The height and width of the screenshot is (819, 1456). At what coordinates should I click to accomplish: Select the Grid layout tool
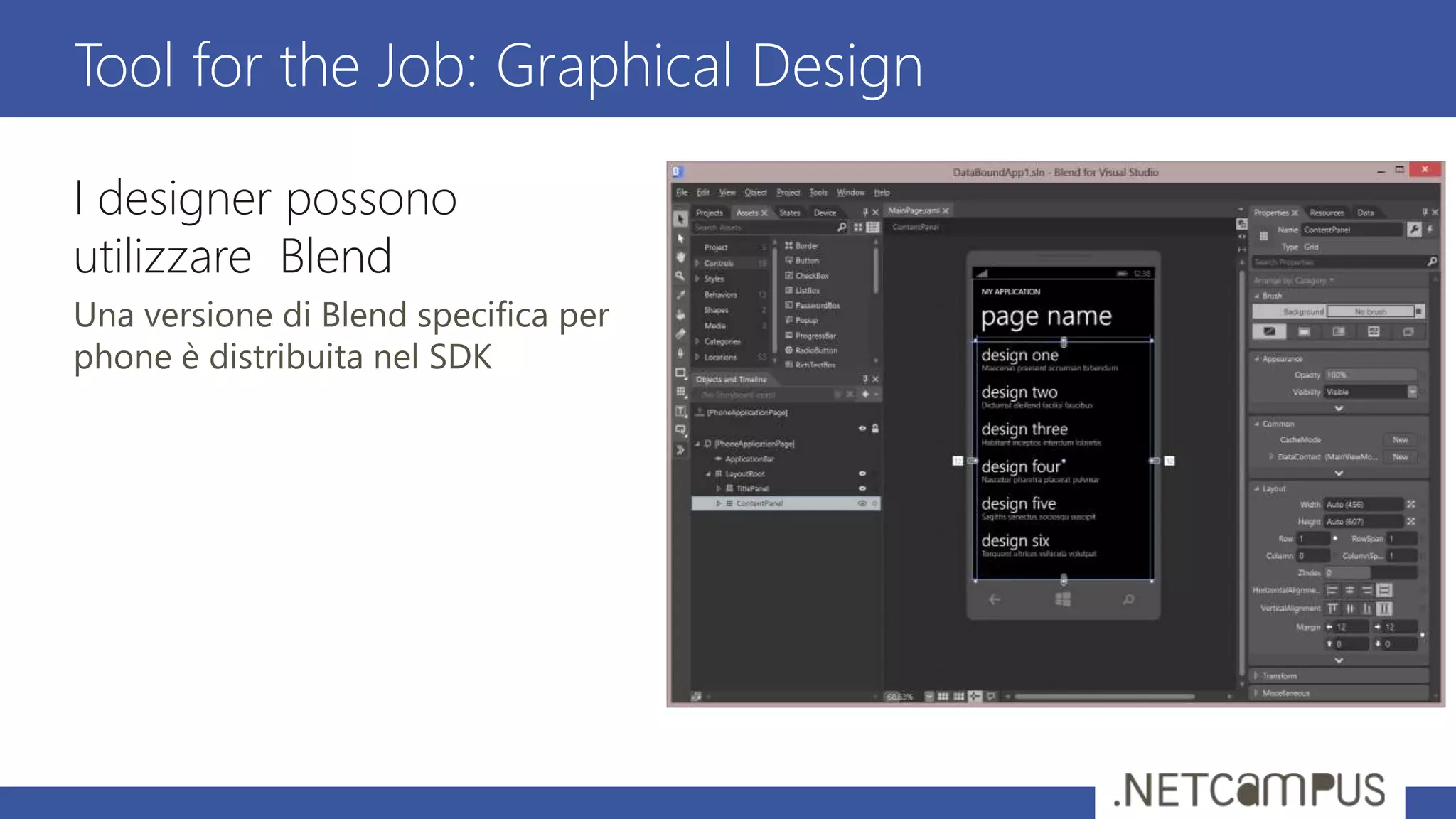[680, 392]
